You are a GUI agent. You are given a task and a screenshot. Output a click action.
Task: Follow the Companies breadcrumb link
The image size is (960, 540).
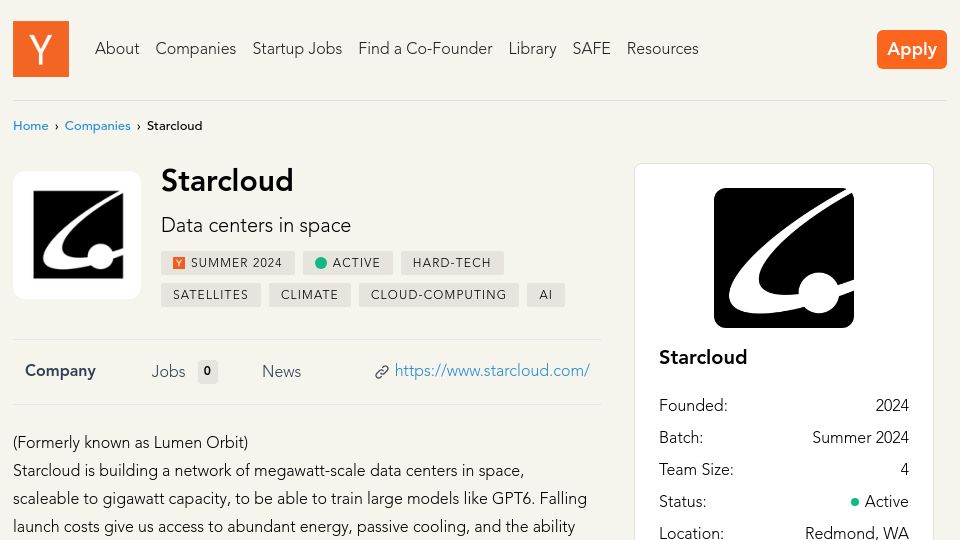click(97, 126)
